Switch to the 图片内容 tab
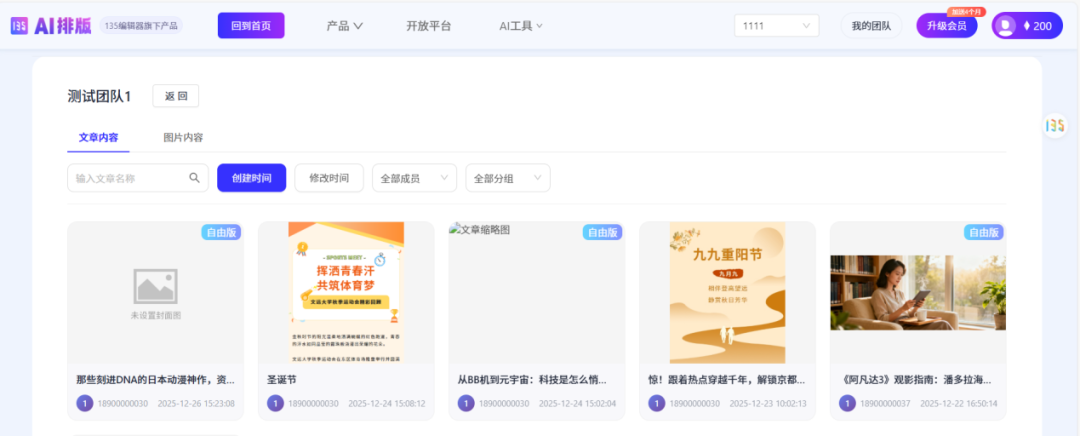The width and height of the screenshot is (1080, 436). coord(183,137)
